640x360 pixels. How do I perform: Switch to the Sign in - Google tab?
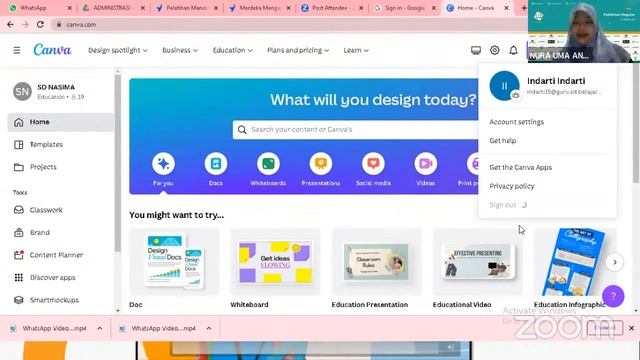coord(404,8)
